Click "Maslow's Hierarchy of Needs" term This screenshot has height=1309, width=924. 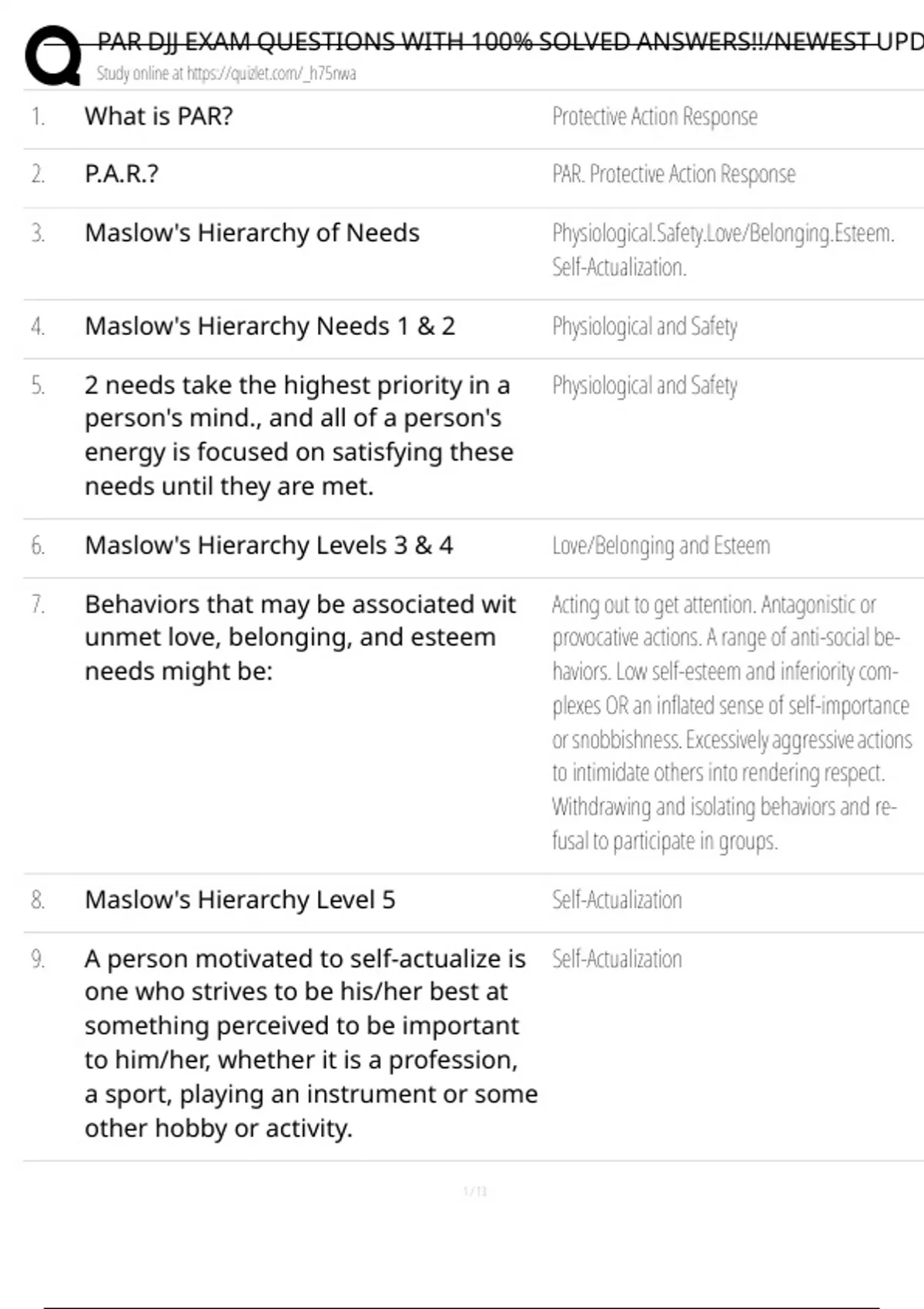(252, 233)
